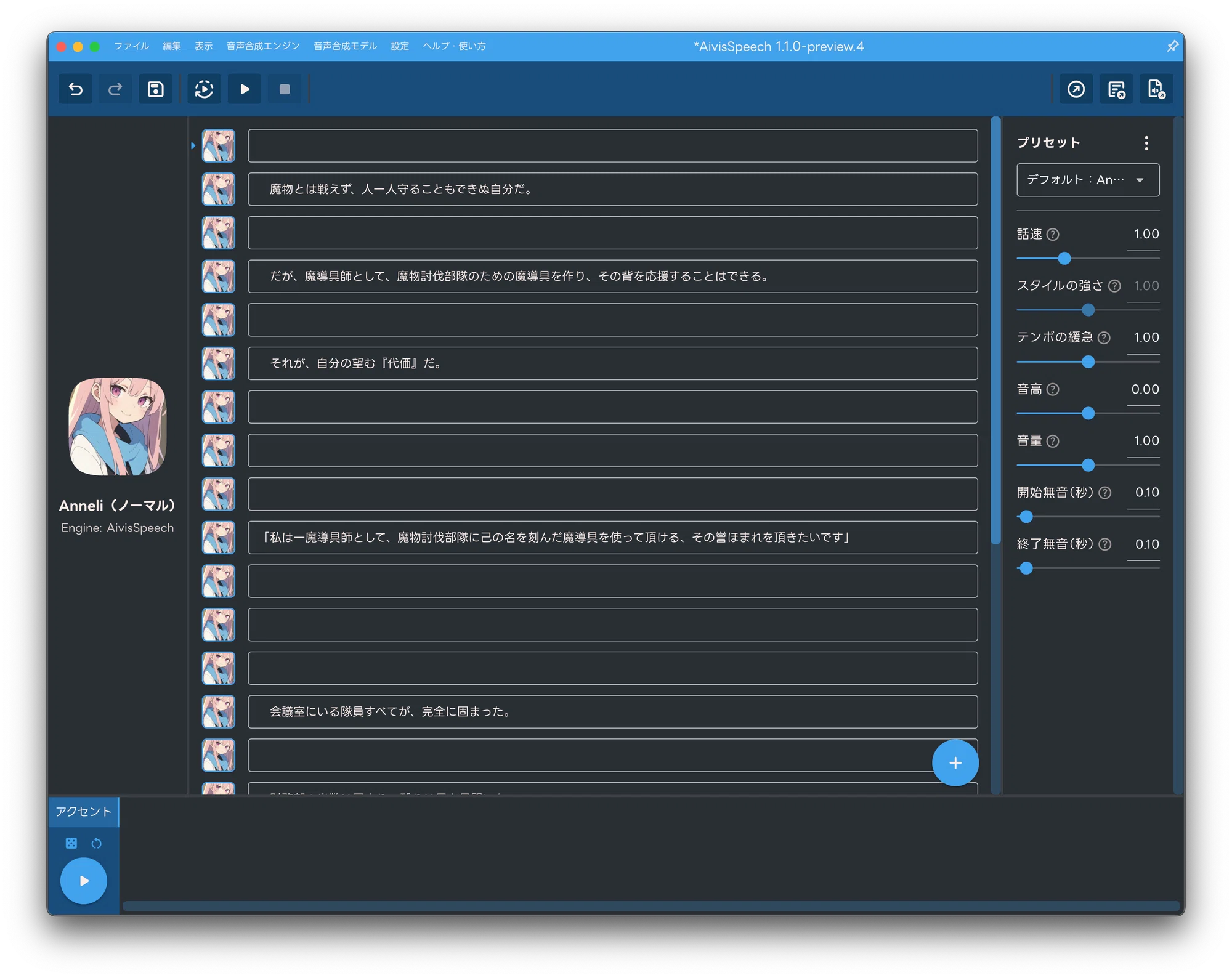
Task: Click the line それが、自分の望む『代価』だ。
Action: [x=613, y=363]
